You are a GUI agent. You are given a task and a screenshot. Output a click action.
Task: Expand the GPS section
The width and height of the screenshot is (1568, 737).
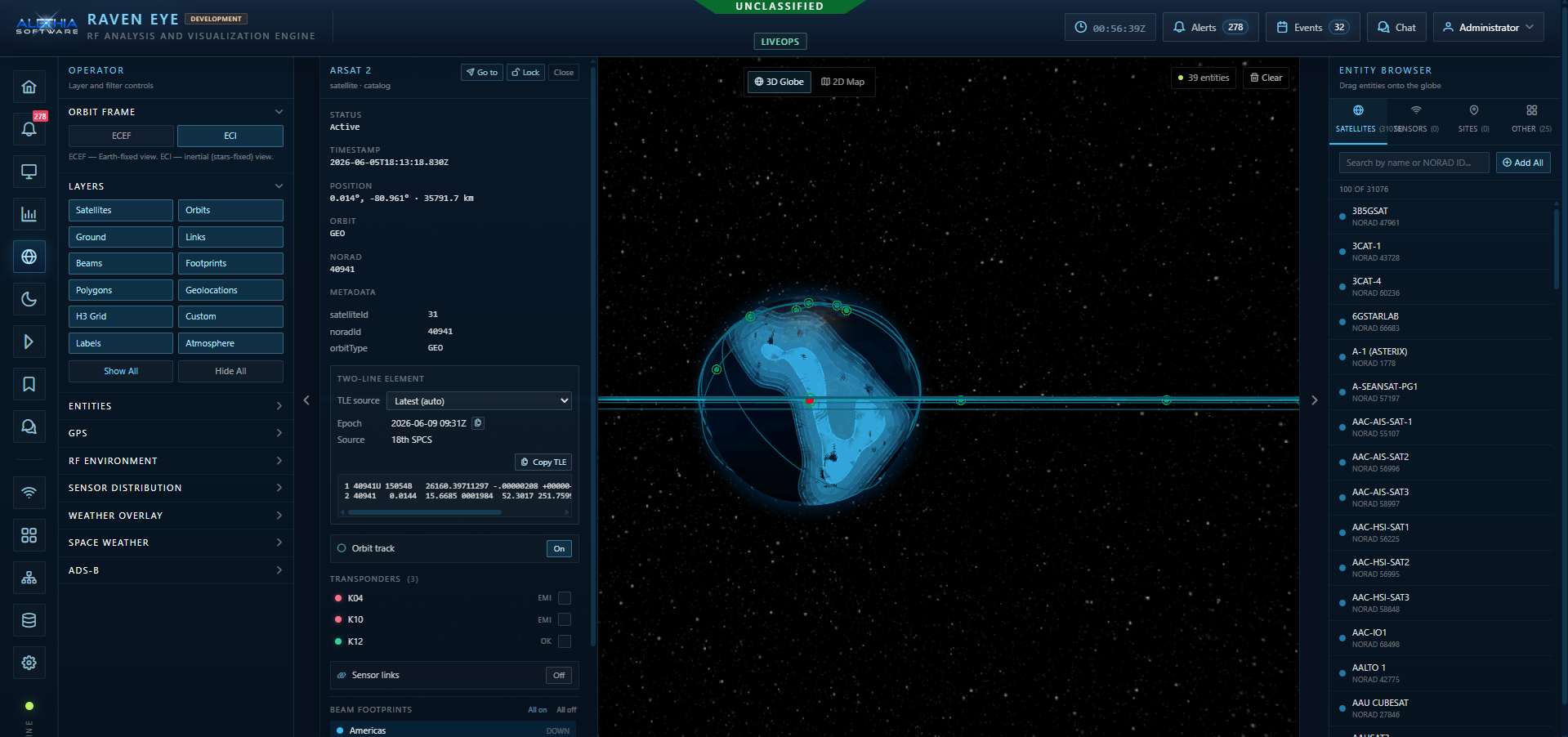tap(176, 433)
